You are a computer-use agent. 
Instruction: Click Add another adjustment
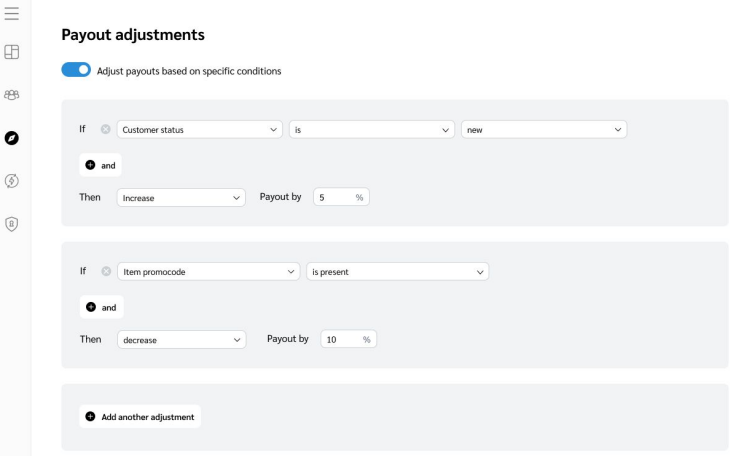coord(140,417)
